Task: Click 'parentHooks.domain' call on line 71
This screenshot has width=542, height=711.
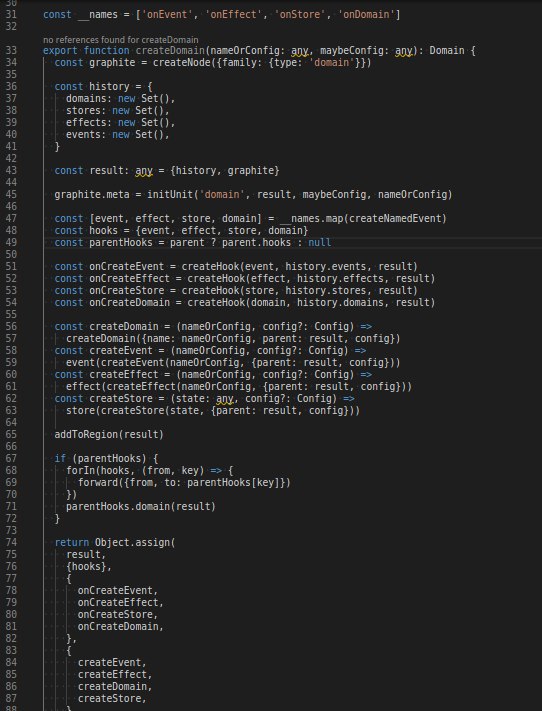Action: 118,506
